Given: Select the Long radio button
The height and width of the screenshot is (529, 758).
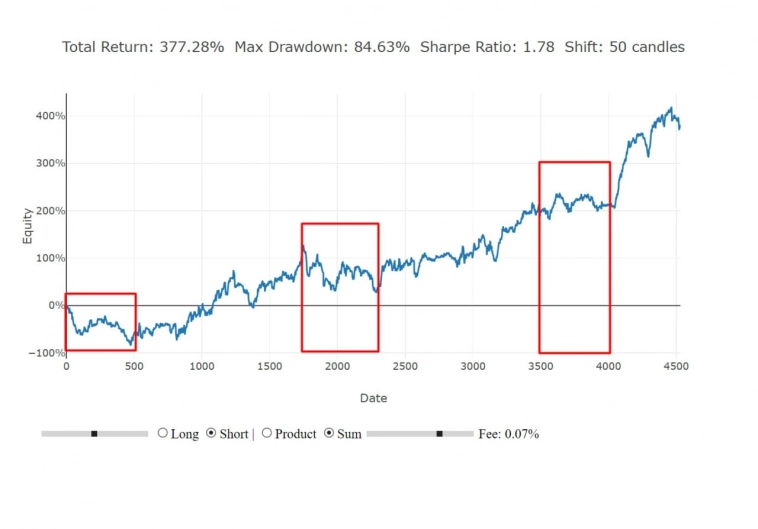Looking at the screenshot, I should tap(163, 434).
